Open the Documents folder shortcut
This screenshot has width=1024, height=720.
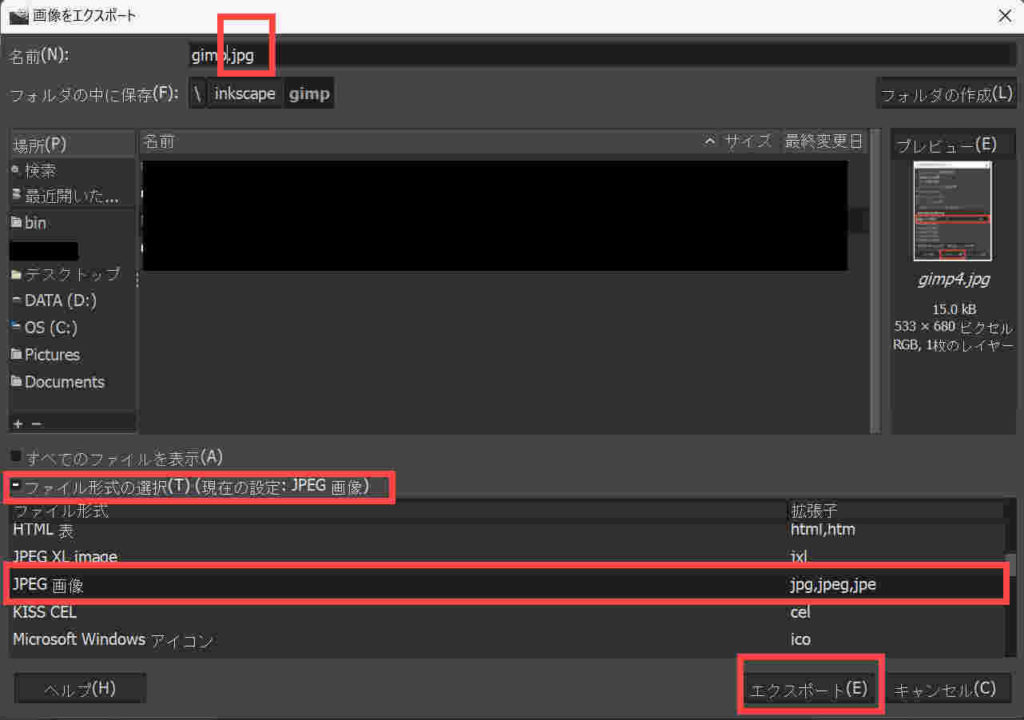click(64, 382)
